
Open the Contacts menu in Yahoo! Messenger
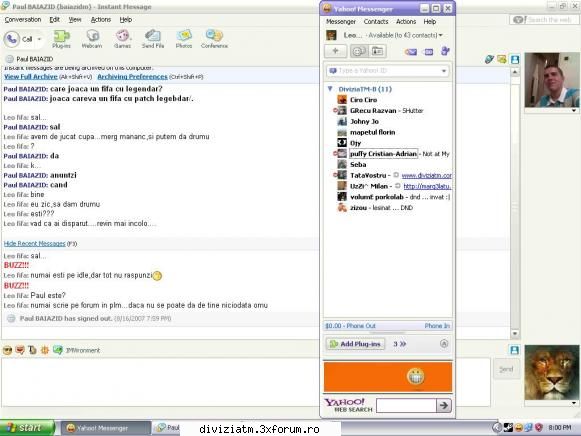click(376, 22)
